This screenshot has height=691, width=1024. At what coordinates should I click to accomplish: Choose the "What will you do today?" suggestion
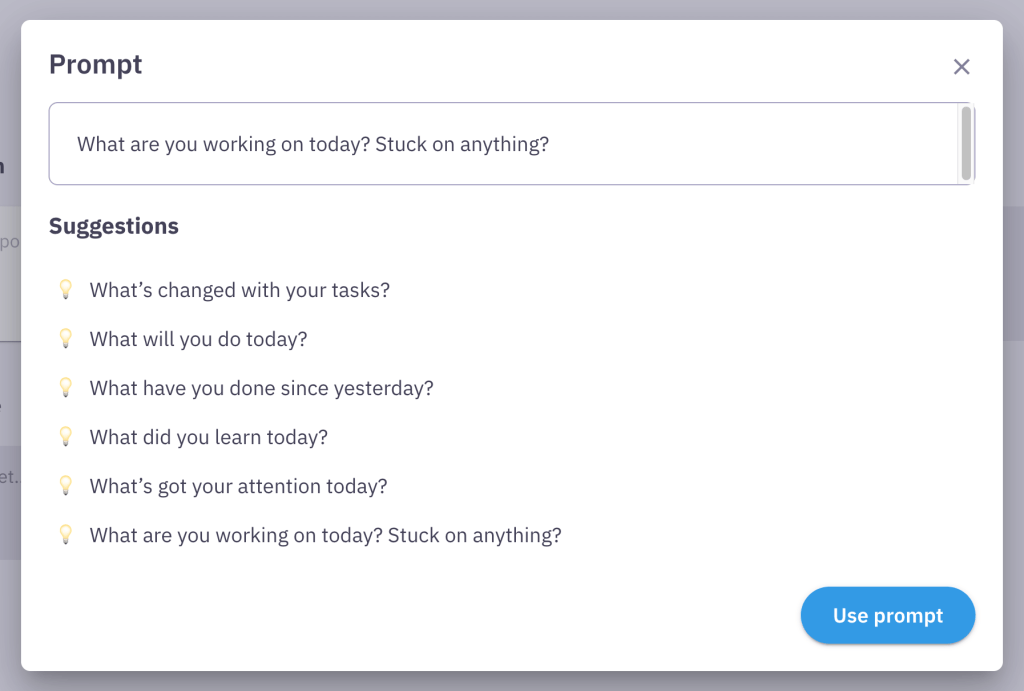199,339
